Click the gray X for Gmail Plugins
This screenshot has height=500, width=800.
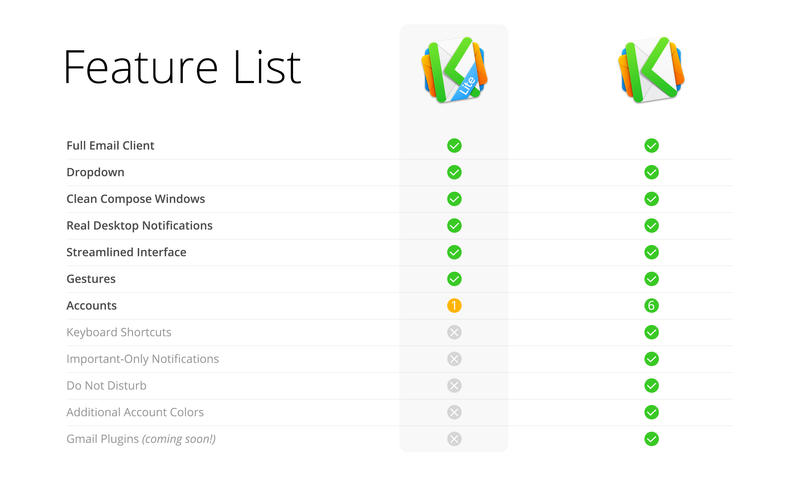point(454,439)
